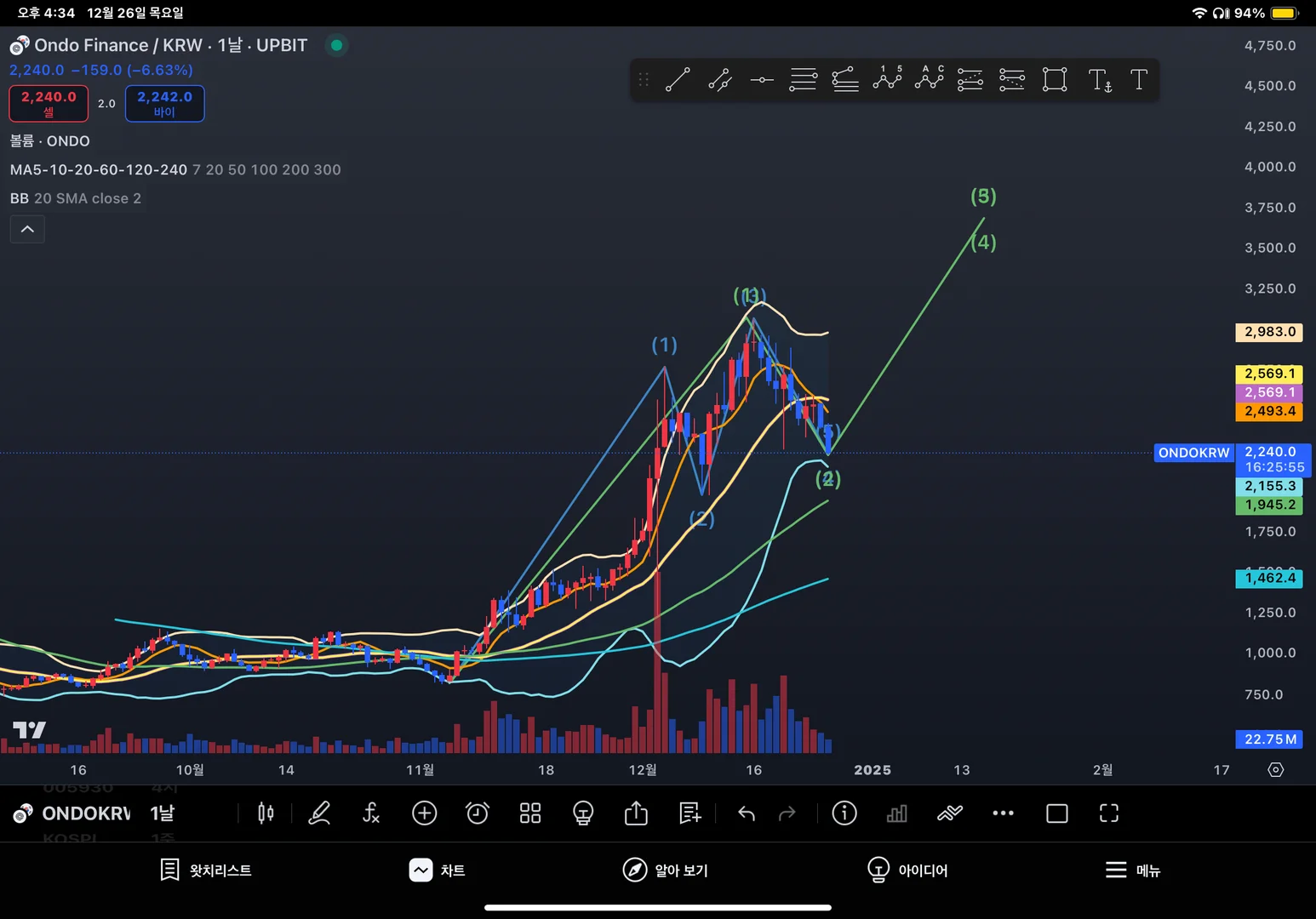Pick the regression trend channel tool
This screenshot has width=1316, height=919.
[844, 80]
